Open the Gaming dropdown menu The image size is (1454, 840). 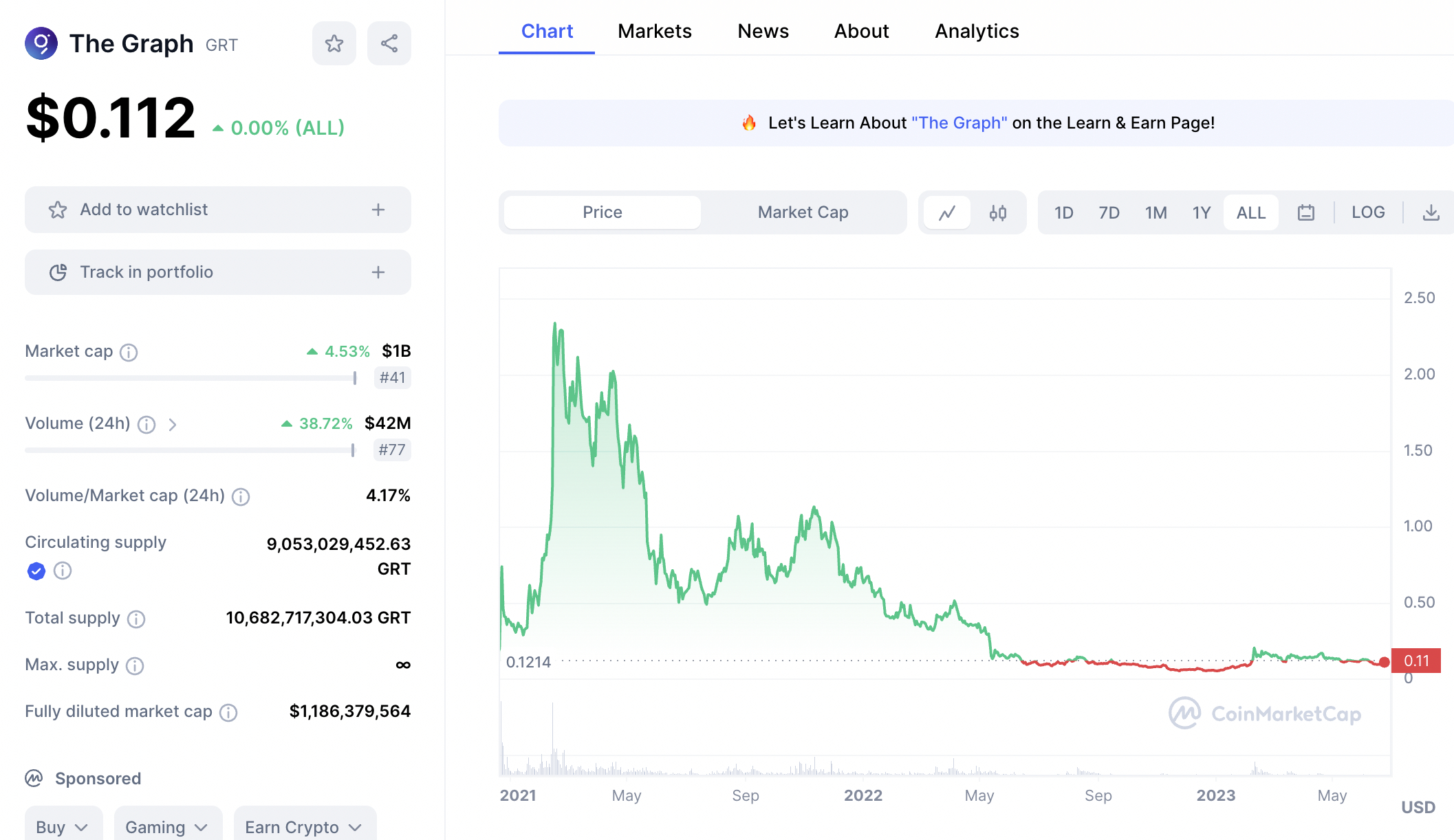[x=167, y=826]
